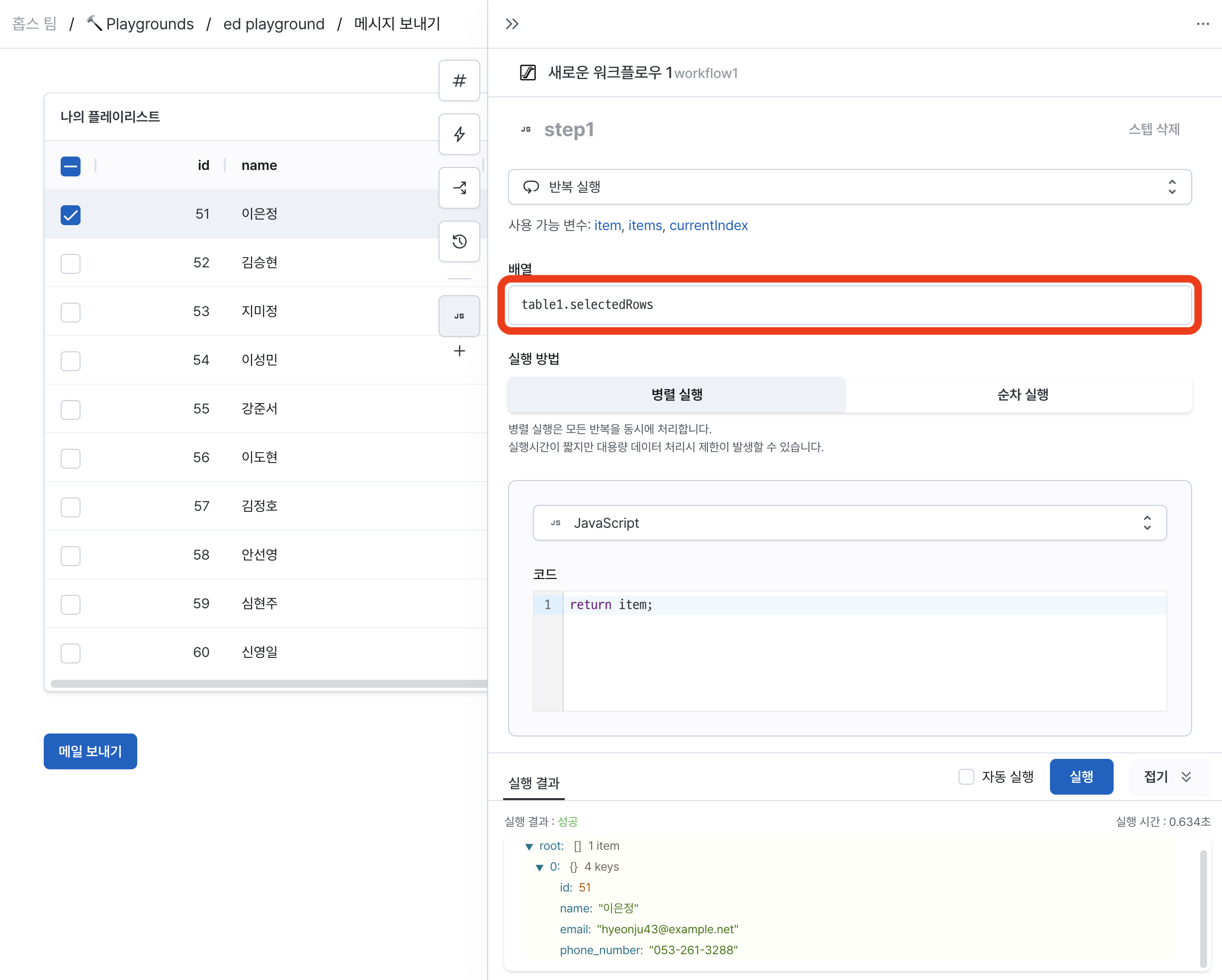Run the step with 실행 button
The width and height of the screenshot is (1222, 980).
[x=1081, y=777]
